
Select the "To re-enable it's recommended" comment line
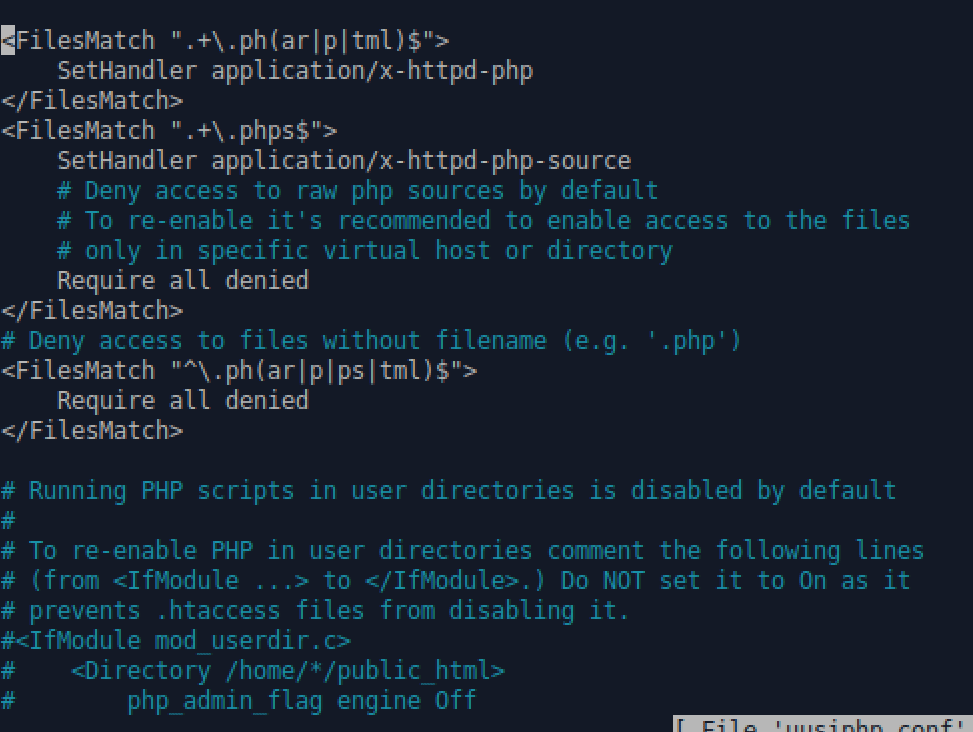tap(484, 221)
